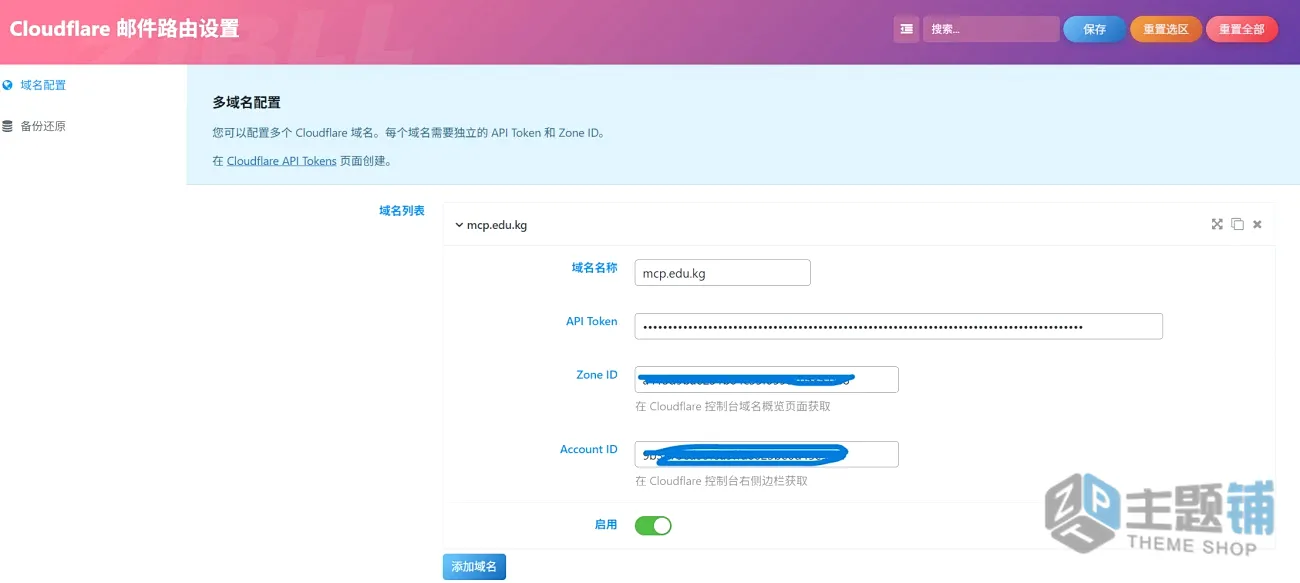Click the mcp.edu.kg accordion title
Viewport: 1300px width, 583px height.
[497, 225]
